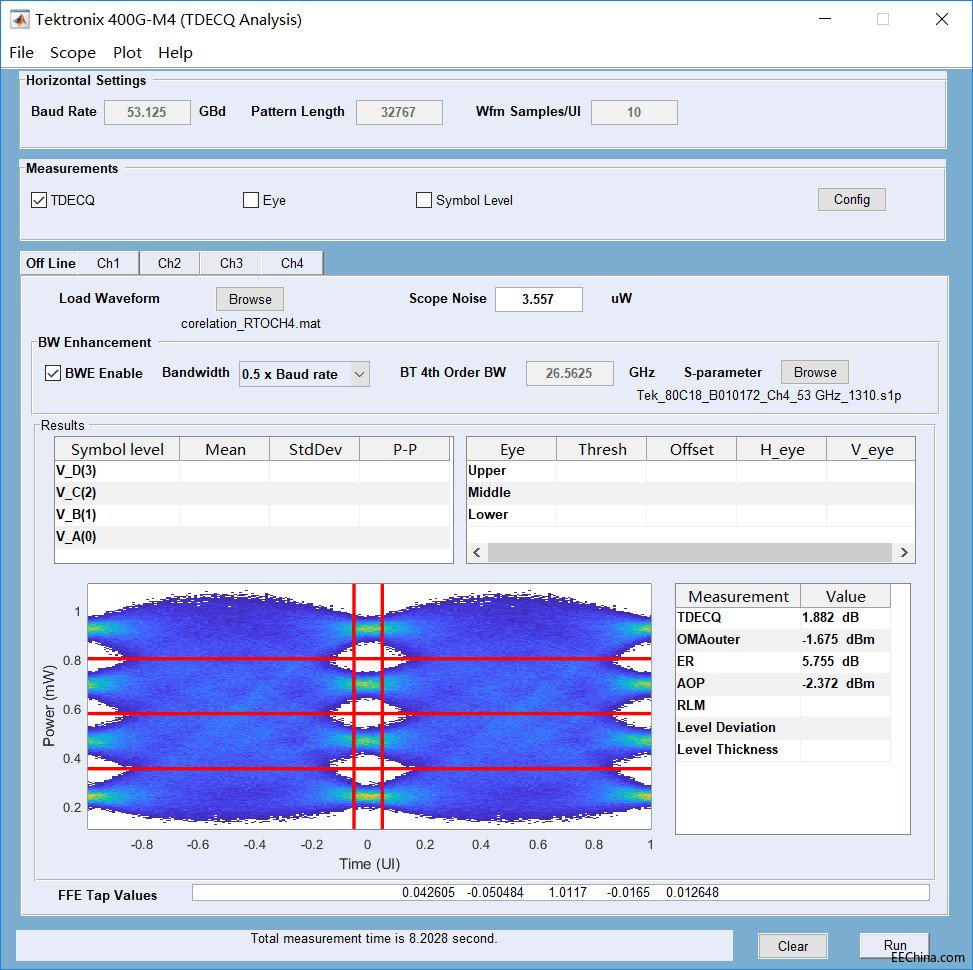The width and height of the screenshot is (973, 970).
Task: Open the Scope menu
Action: 73,53
